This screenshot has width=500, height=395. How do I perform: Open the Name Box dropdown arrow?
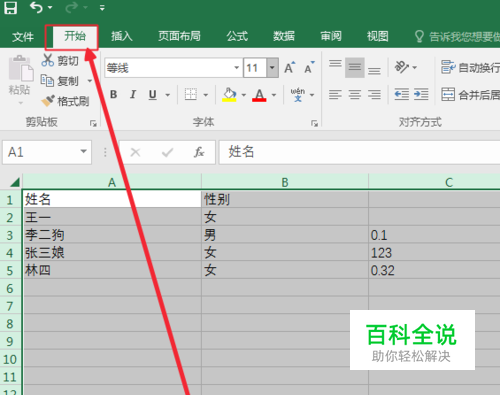tap(83, 152)
